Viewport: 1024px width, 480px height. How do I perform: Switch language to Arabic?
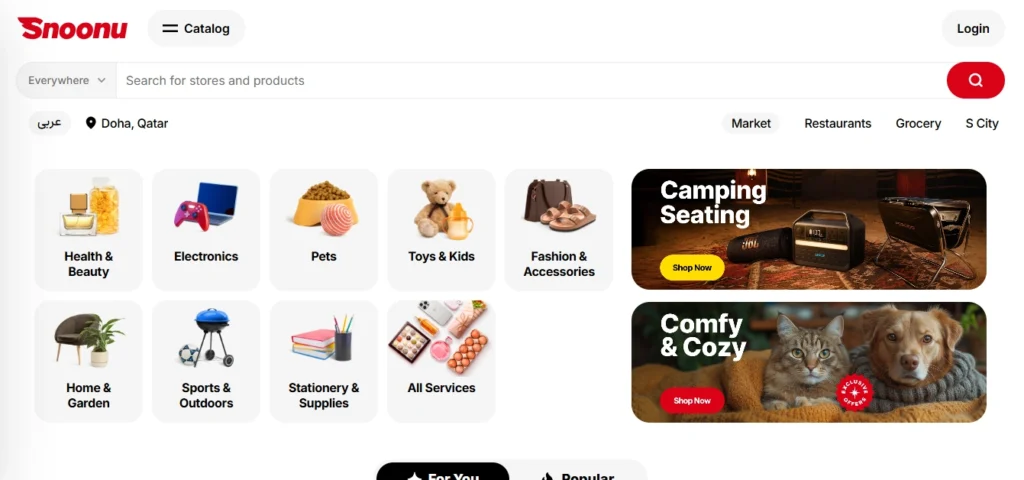coord(50,123)
